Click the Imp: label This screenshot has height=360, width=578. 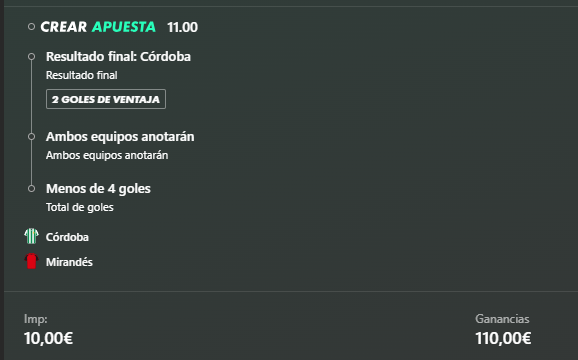pyautogui.click(x=36, y=319)
